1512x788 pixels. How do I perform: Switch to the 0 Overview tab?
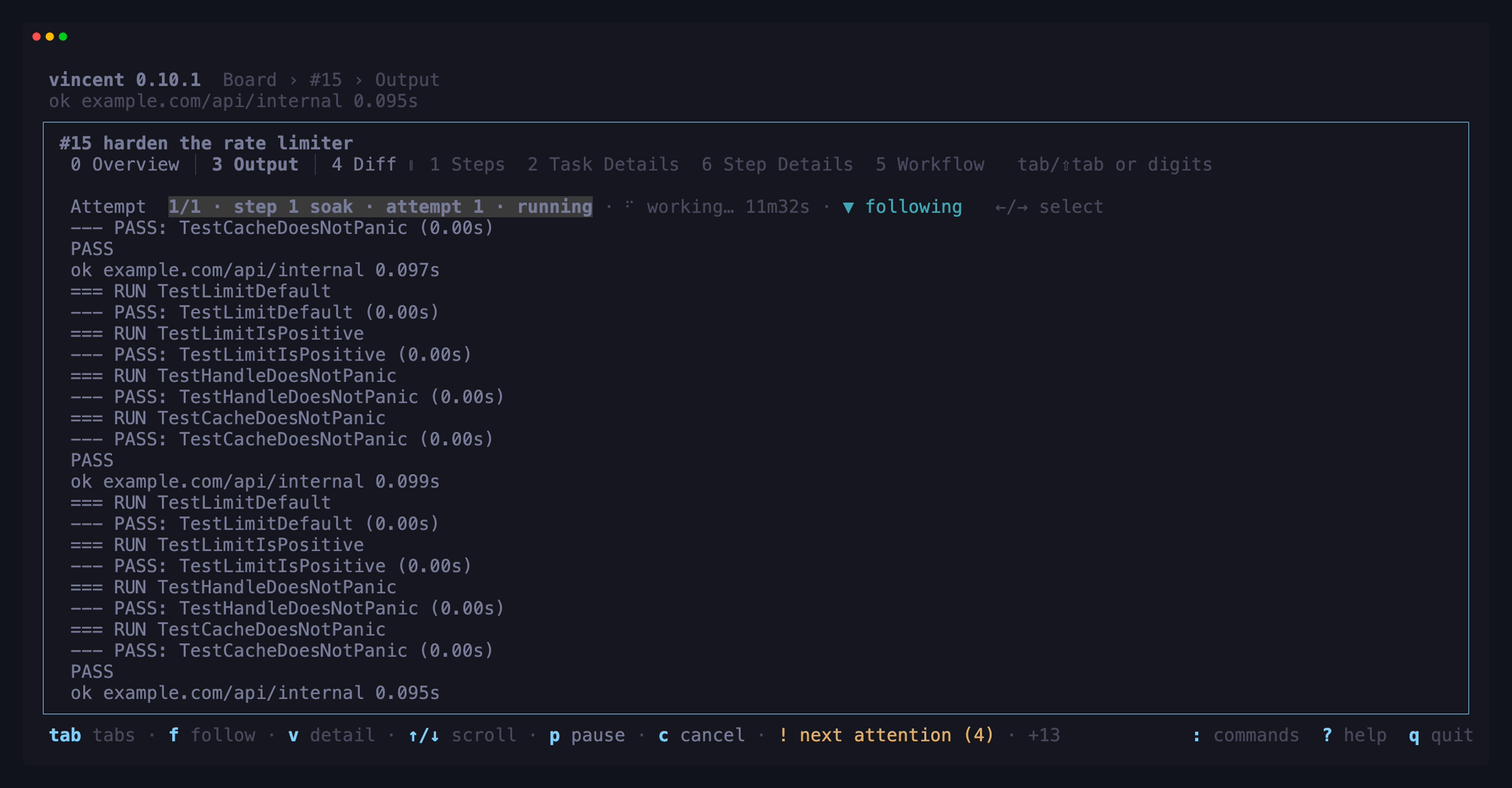pyautogui.click(x=125, y=165)
